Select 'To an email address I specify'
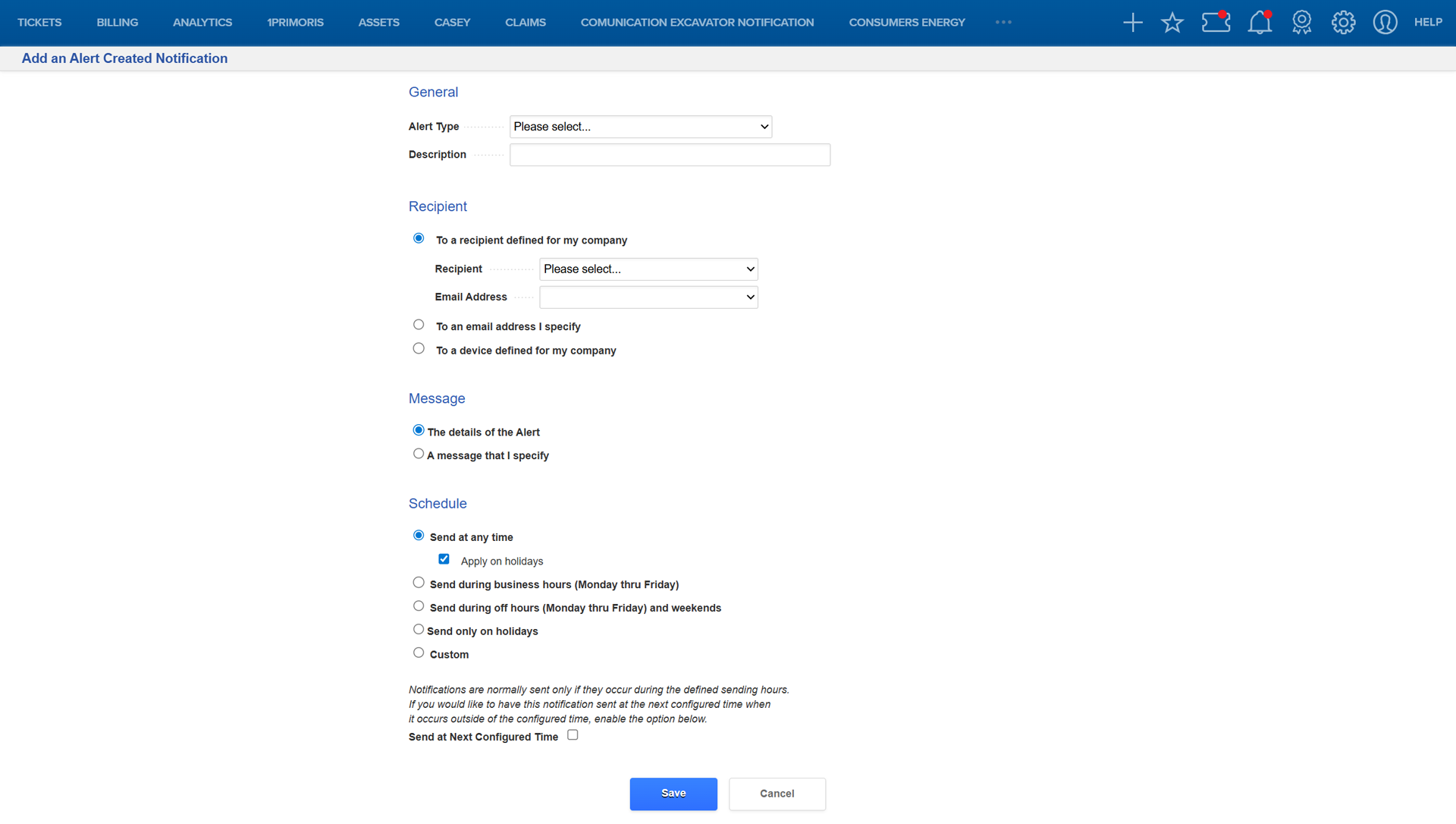The height and width of the screenshot is (824, 1456). click(419, 325)
